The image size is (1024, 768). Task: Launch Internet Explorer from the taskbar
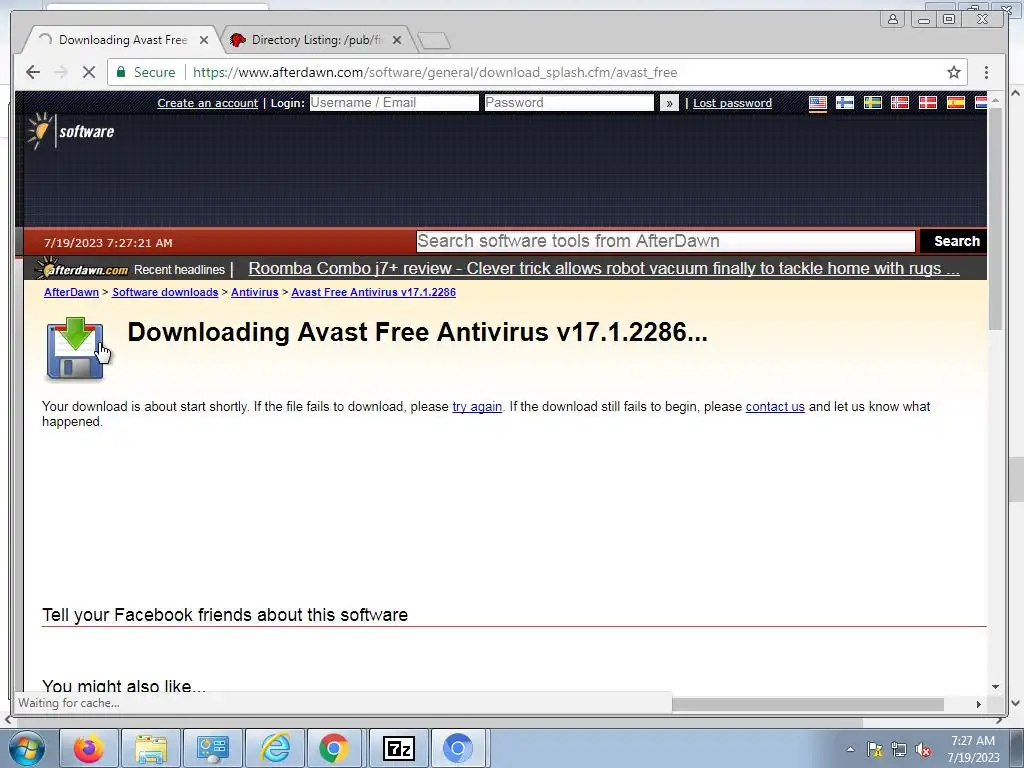click(x=274, y=748)
